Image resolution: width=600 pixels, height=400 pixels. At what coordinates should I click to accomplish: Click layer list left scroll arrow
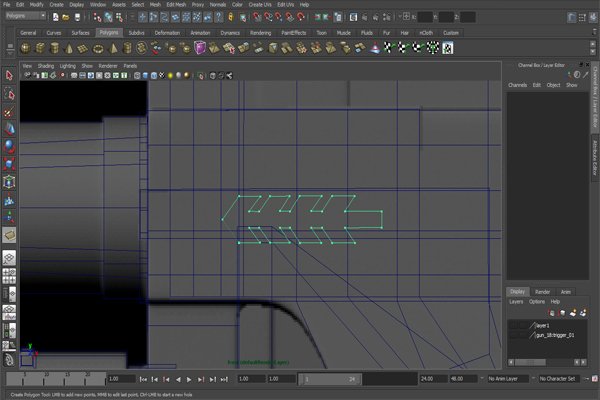511,362
